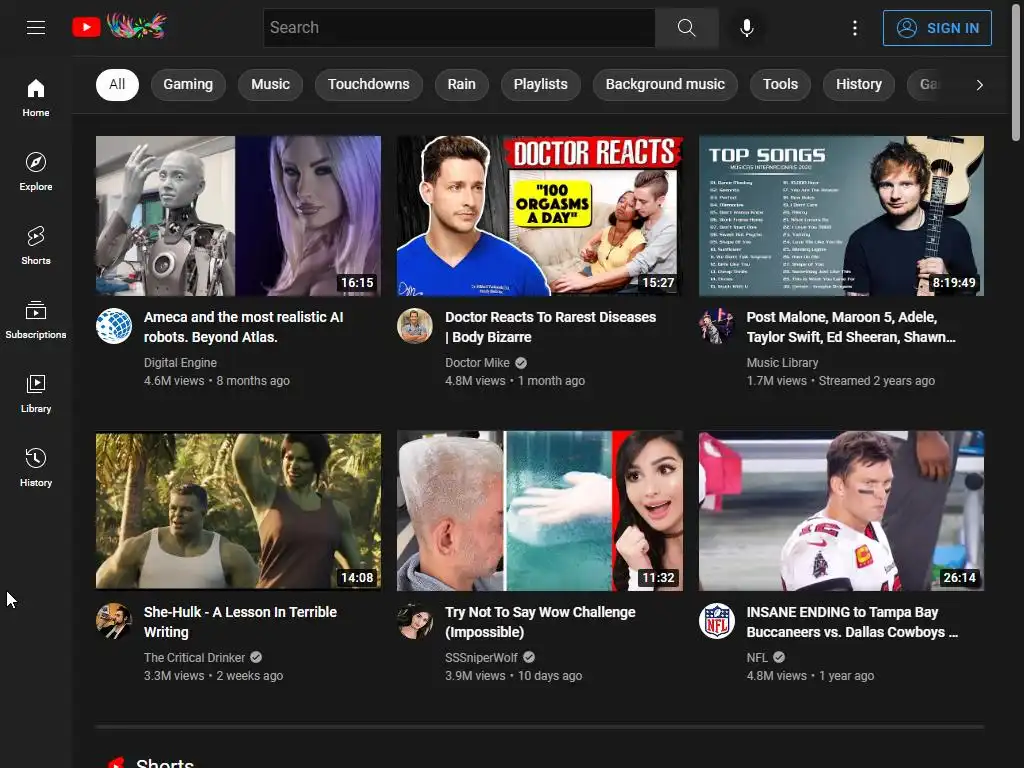Focus the Search input field
Image resolution: width=1024 pixels, height=768 pixels.
tap(459, 27)
